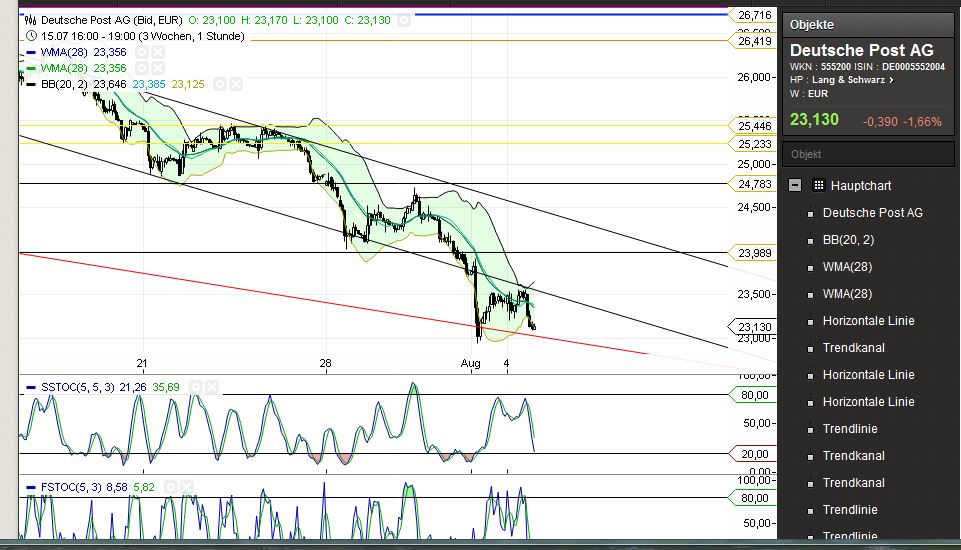Remove the green WMA(28) indicator
This screenshot has height=550, width=961.
pyautogui.click(x=158, y=68)
